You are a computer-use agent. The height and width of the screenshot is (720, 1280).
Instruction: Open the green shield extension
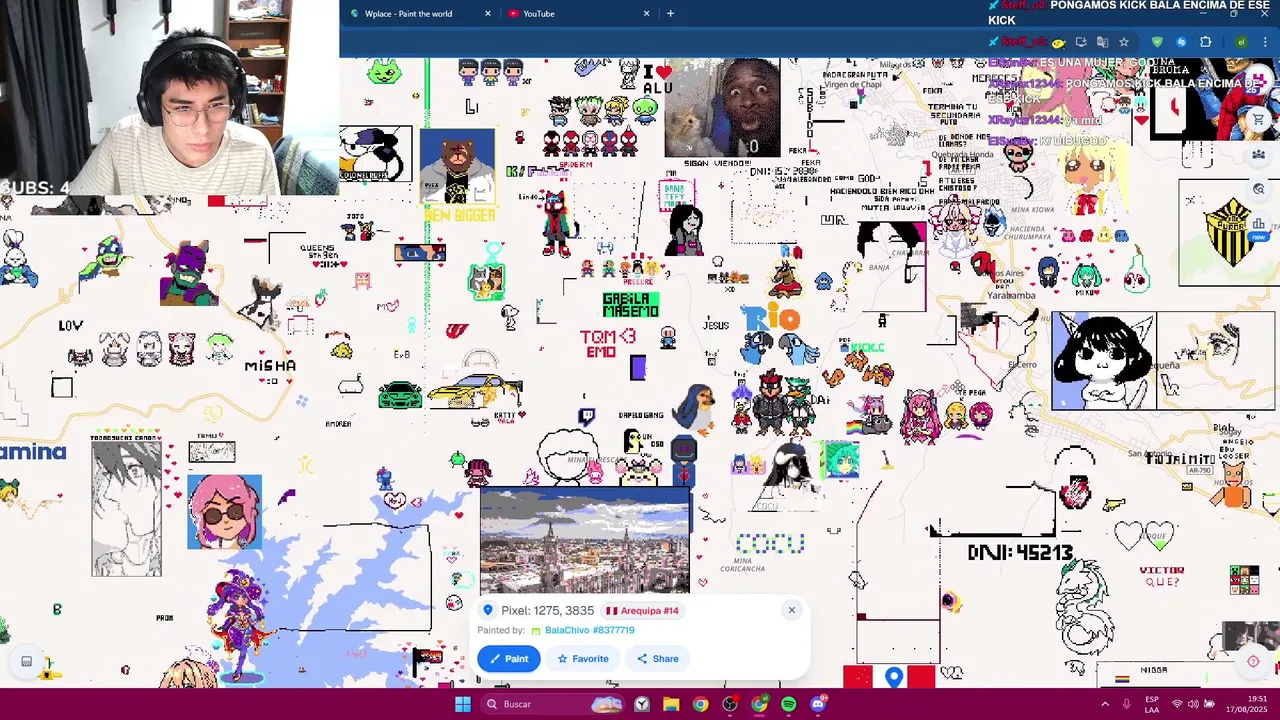[x=1157, y=42]
